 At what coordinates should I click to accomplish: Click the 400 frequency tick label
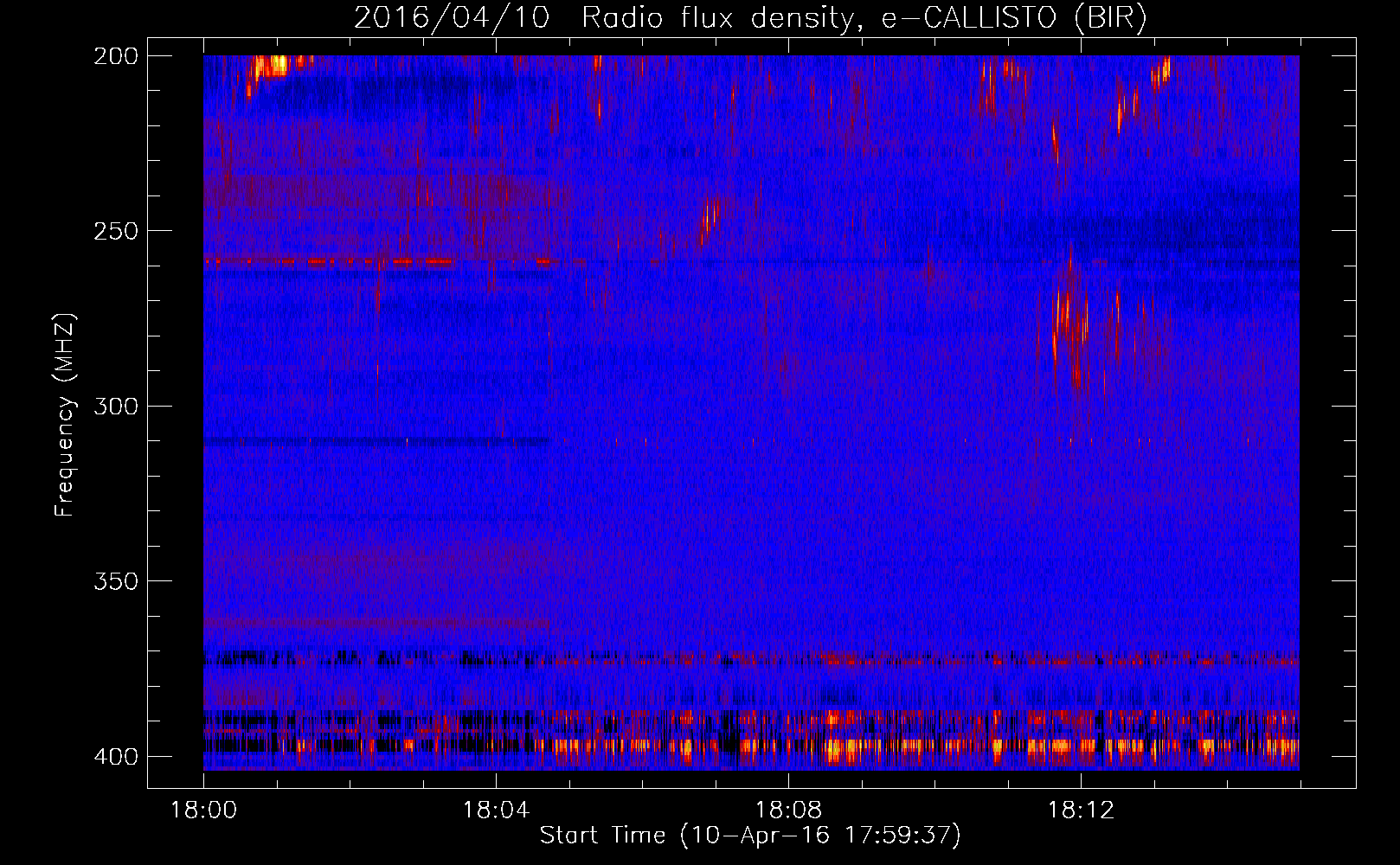115,757
